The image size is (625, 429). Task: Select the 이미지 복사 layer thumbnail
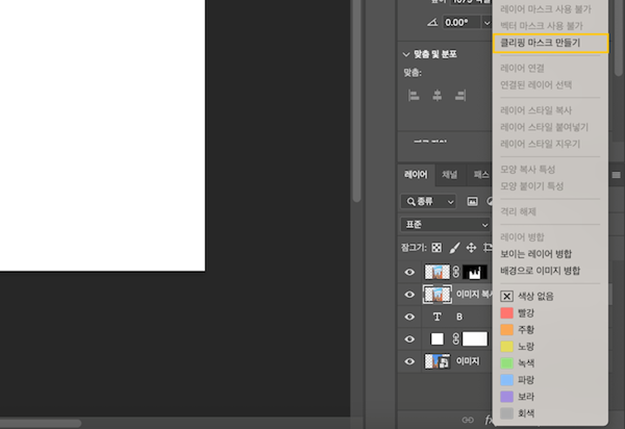(437, 294)
